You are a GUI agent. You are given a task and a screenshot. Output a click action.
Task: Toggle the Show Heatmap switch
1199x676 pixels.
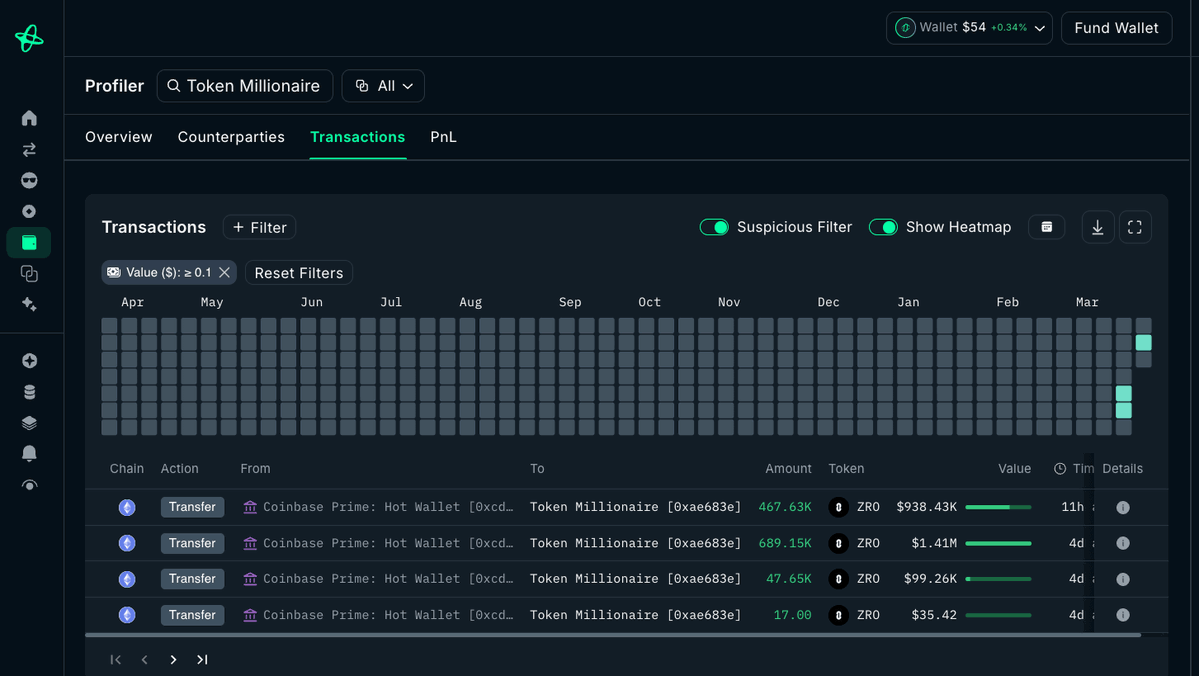[x=883, y=227]
